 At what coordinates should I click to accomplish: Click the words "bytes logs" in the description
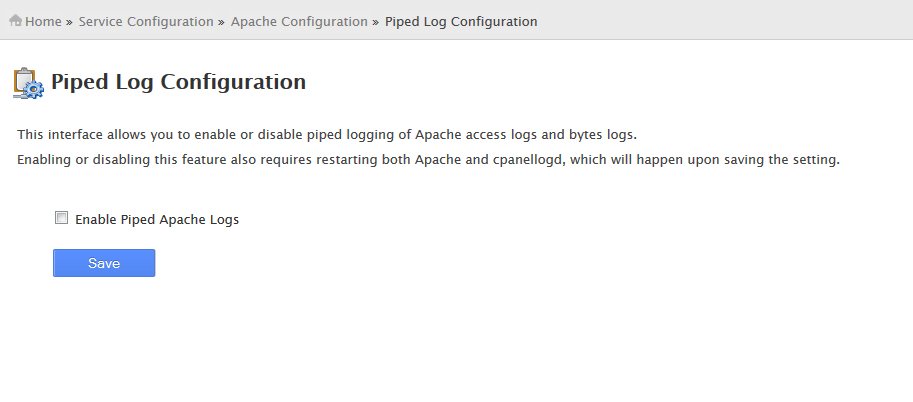(601, 135)
